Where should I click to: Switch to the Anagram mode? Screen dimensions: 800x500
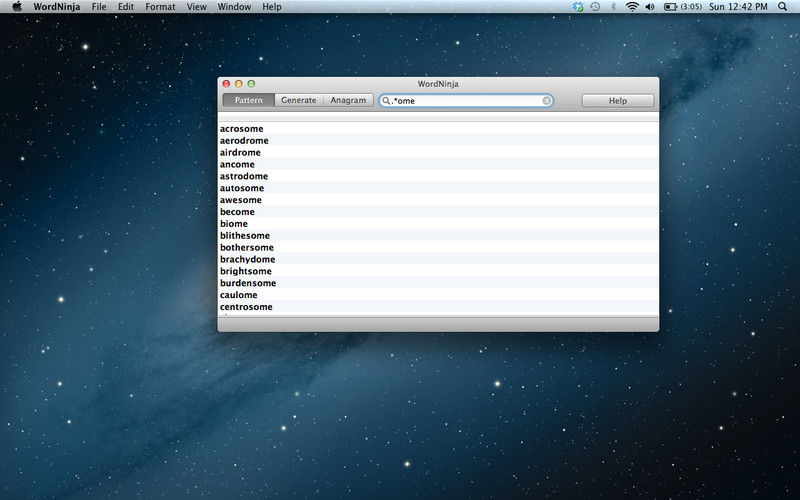coord(348,100)
